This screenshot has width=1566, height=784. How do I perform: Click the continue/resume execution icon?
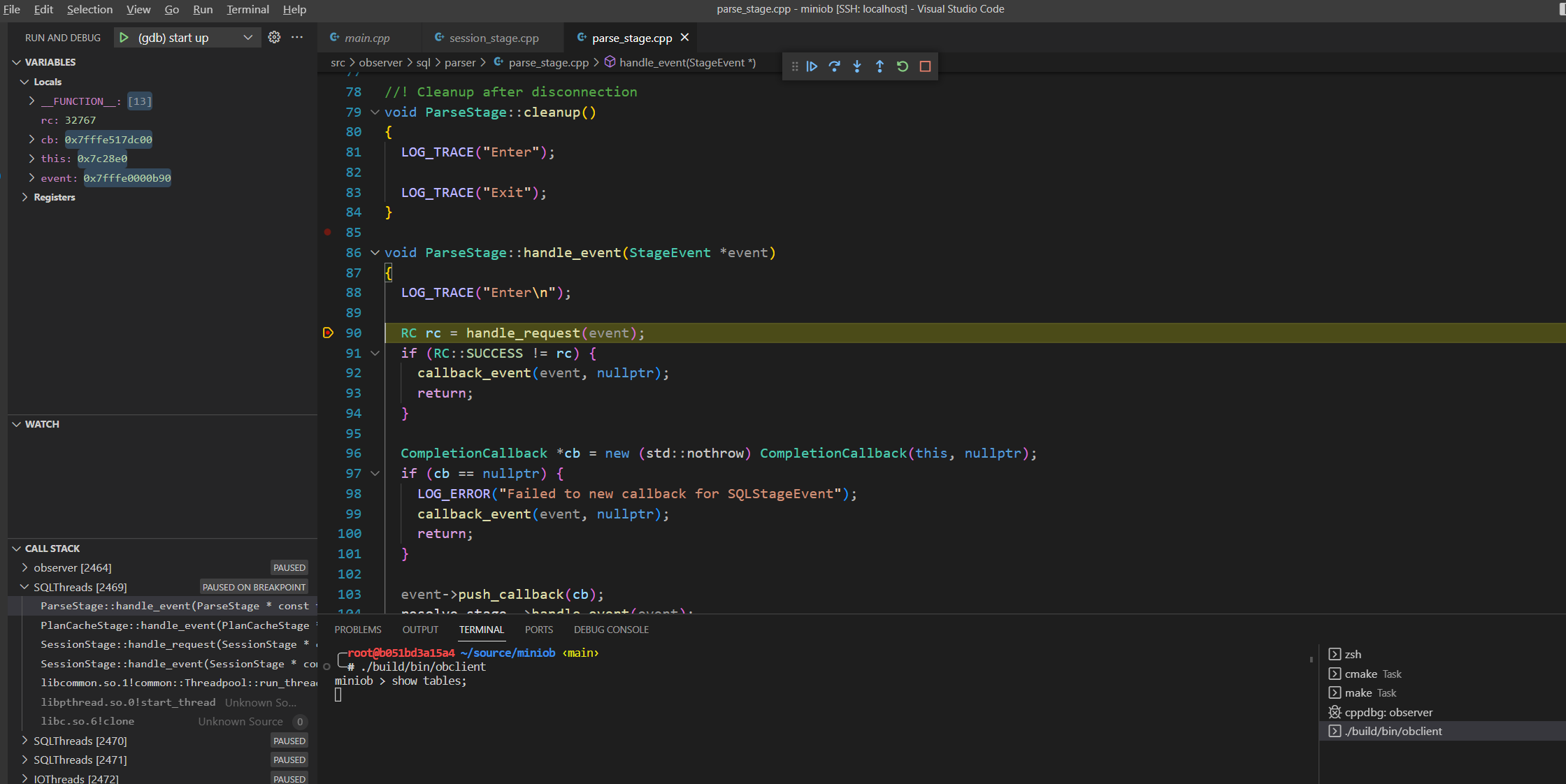[x=812, y=66]
